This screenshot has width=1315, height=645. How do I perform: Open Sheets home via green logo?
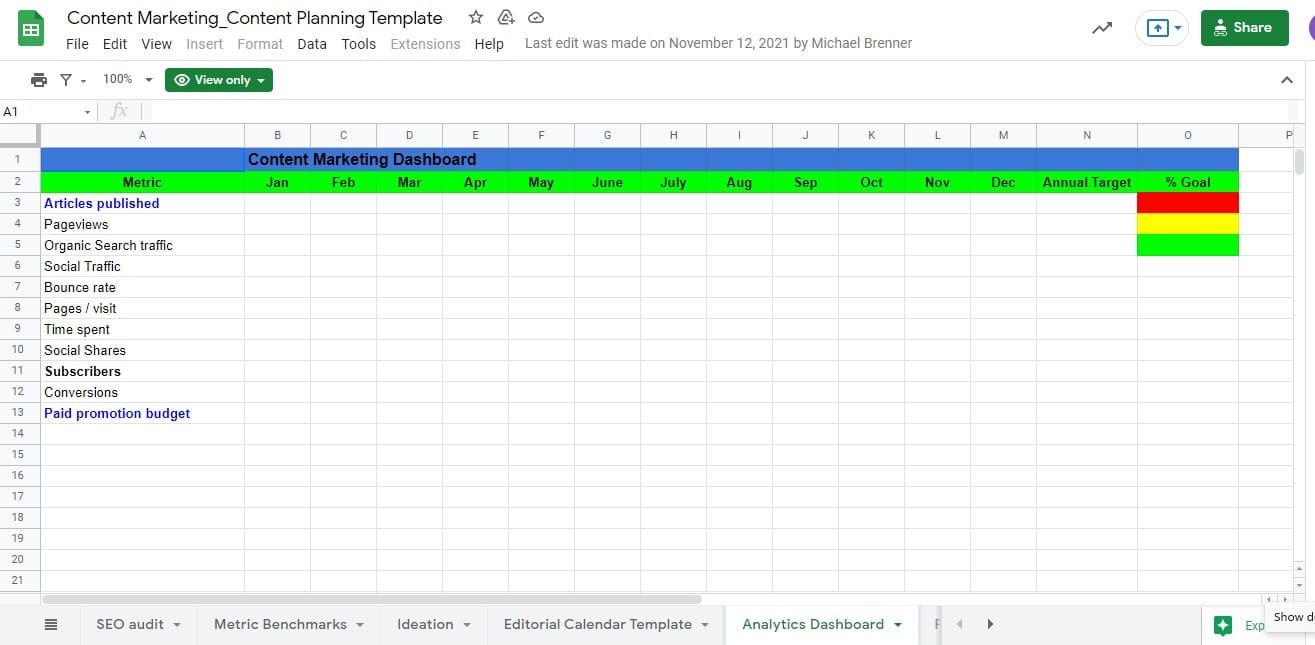click(x=30, y=27)
